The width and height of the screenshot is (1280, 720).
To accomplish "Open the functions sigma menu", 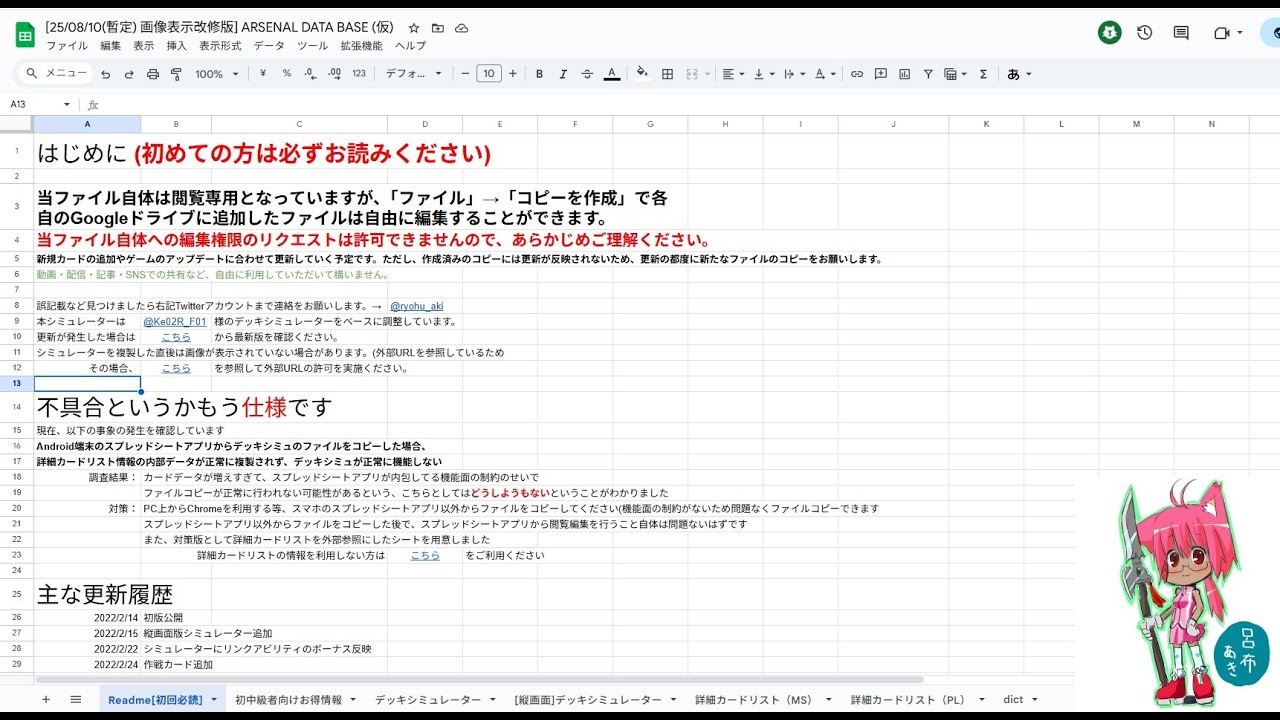I will [x=983, y=74].
